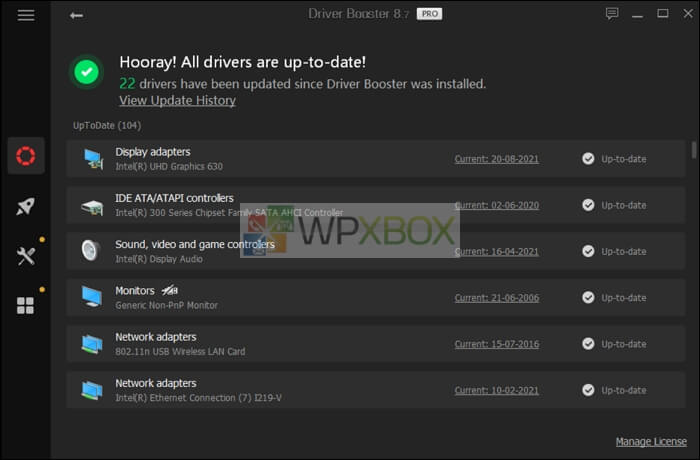Select the 802.11n USB Wireless LAN Card text

[180, 352]
